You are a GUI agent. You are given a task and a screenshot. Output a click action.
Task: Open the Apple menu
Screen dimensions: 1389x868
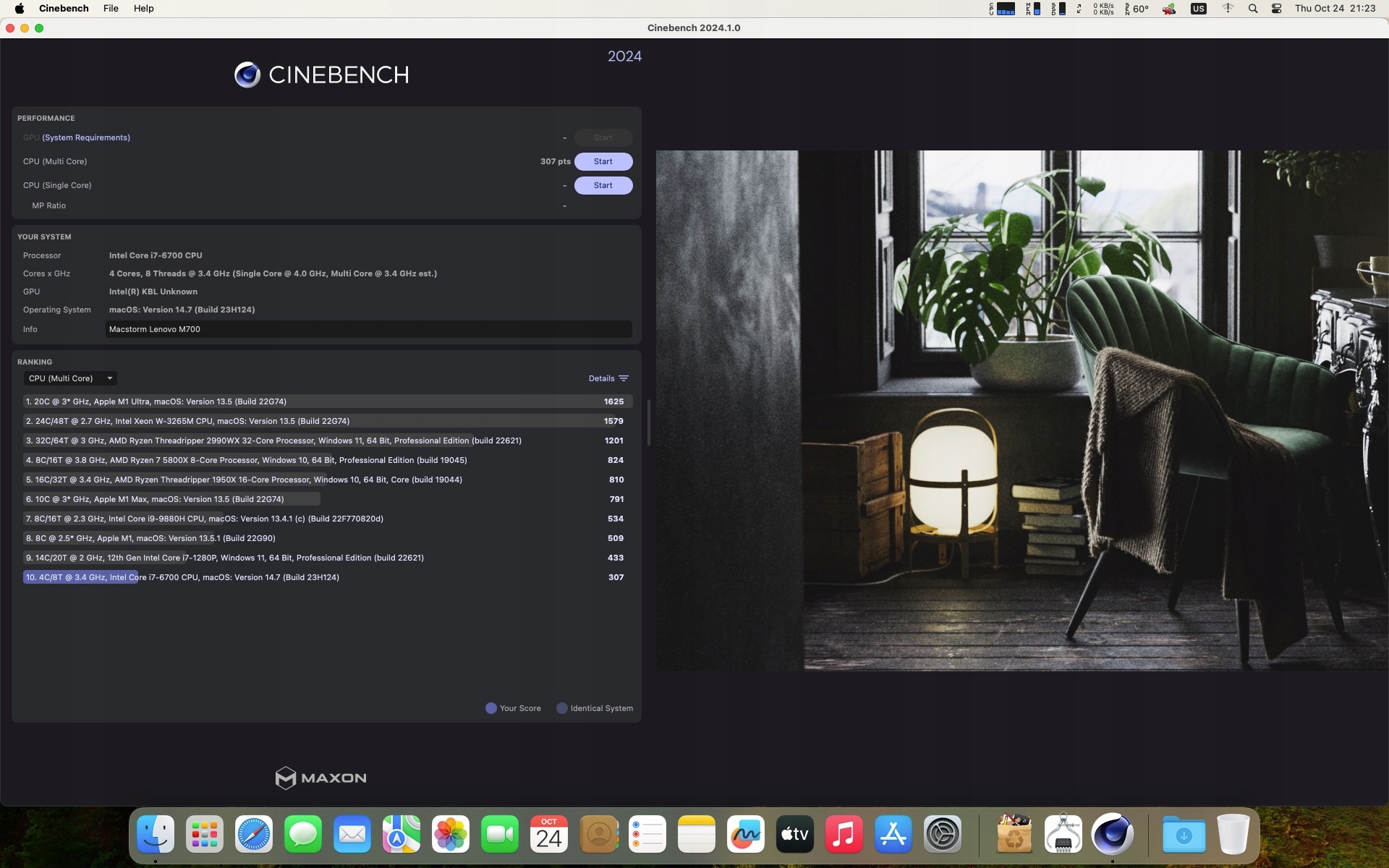click(x=20, y=9)
